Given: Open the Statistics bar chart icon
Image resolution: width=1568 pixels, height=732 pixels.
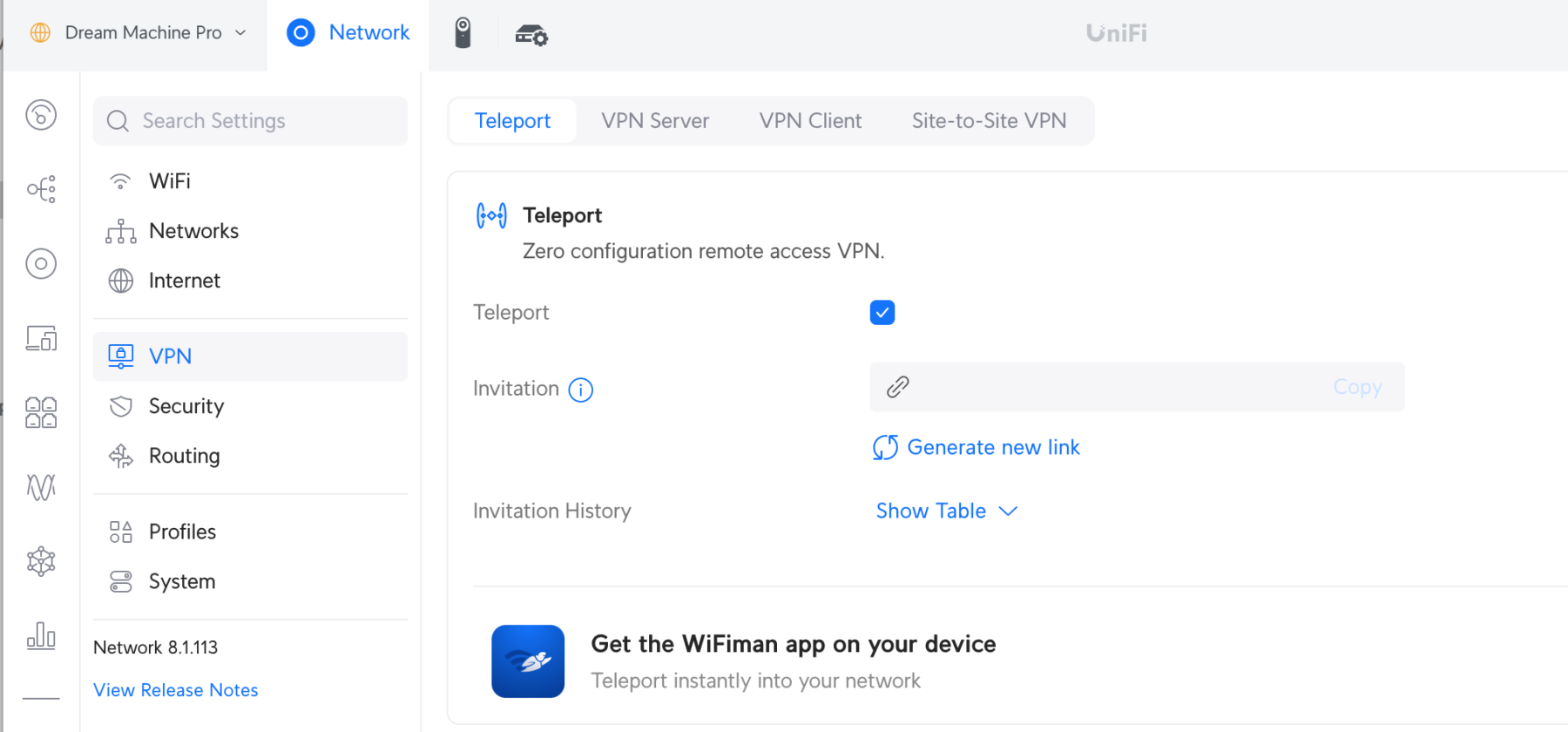Looking at the screenshot, I should pos(41,635).
